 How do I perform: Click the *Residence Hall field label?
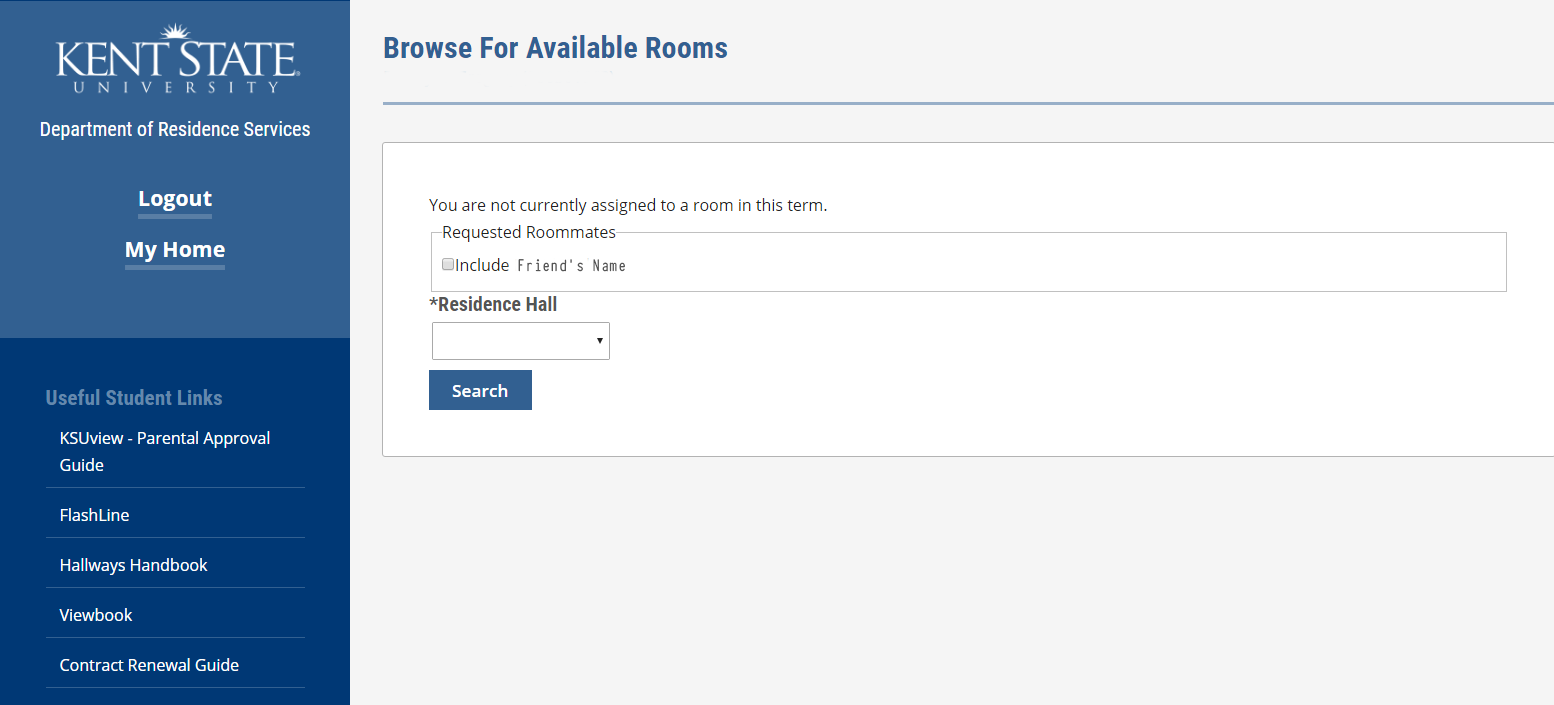[493, 304]
